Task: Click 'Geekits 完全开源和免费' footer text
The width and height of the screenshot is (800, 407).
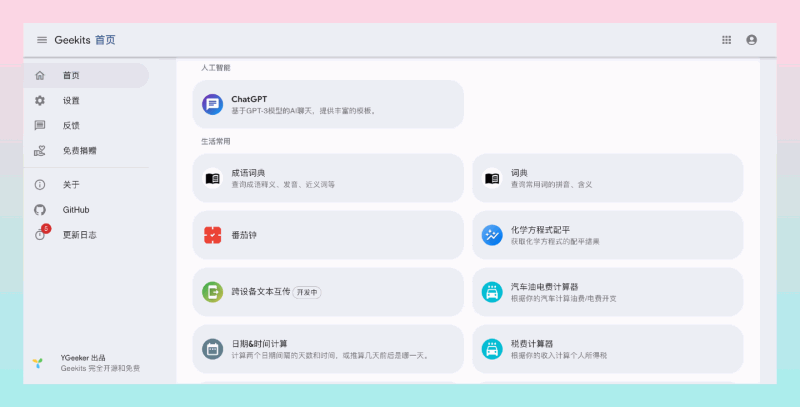Action: point(101,368)
